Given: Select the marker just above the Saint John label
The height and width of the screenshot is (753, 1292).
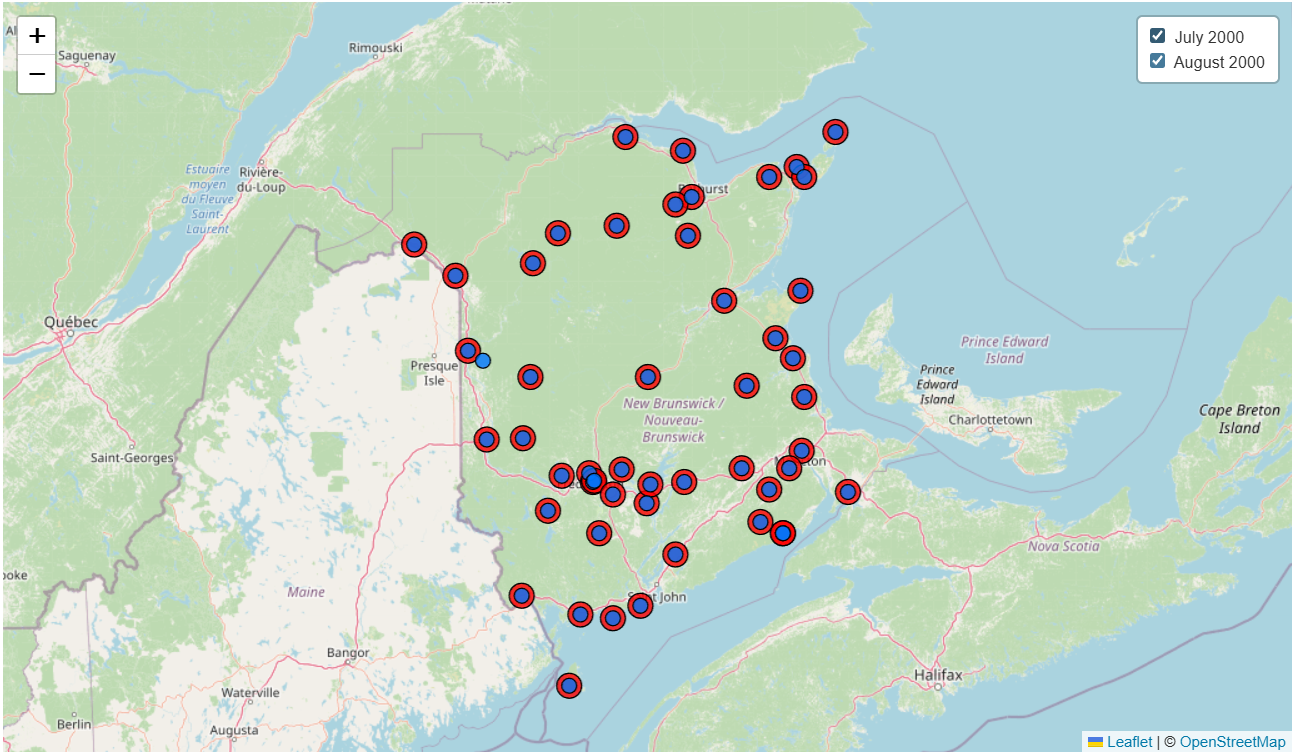Looking at the screenshot, I should pos(640,604).
